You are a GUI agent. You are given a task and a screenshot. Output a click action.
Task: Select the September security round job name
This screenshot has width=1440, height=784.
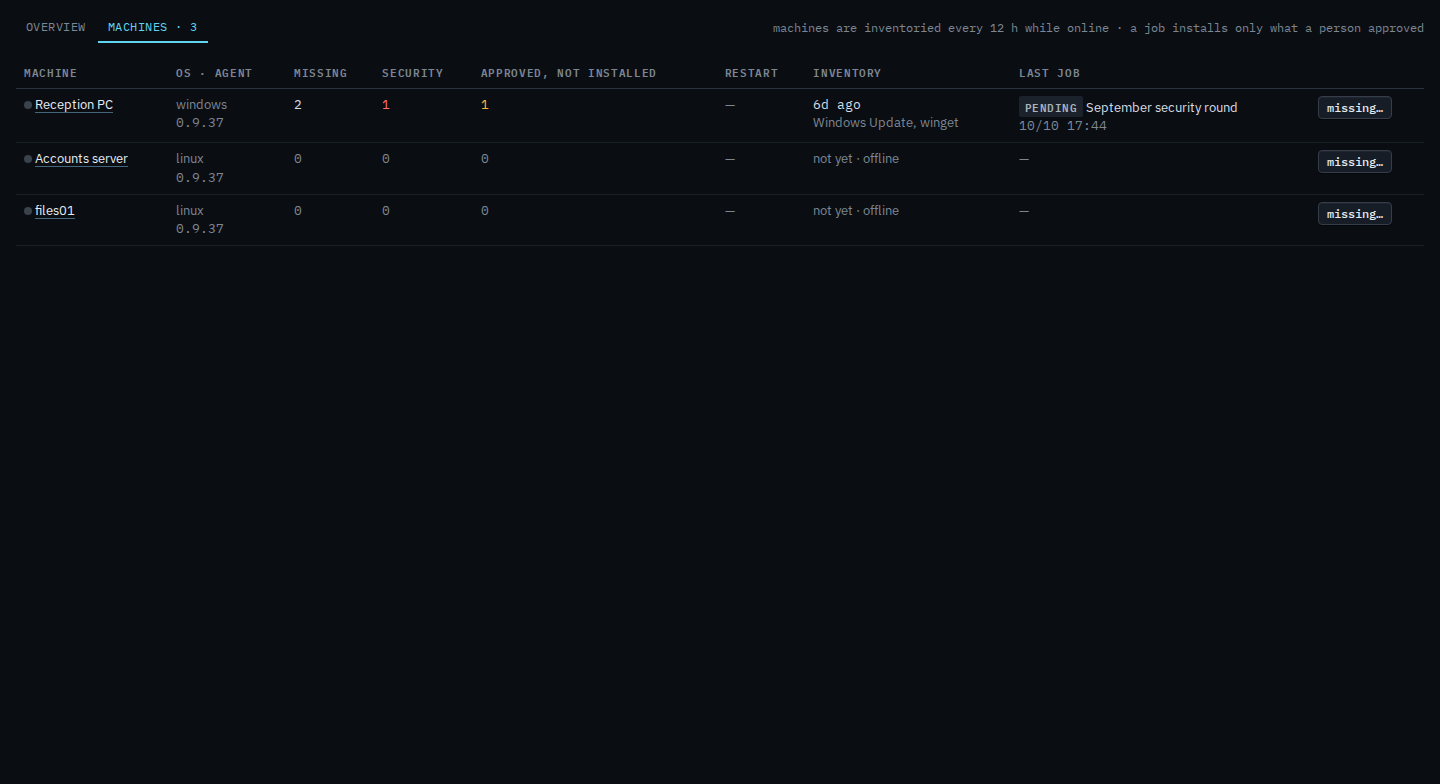[1162, 108]
